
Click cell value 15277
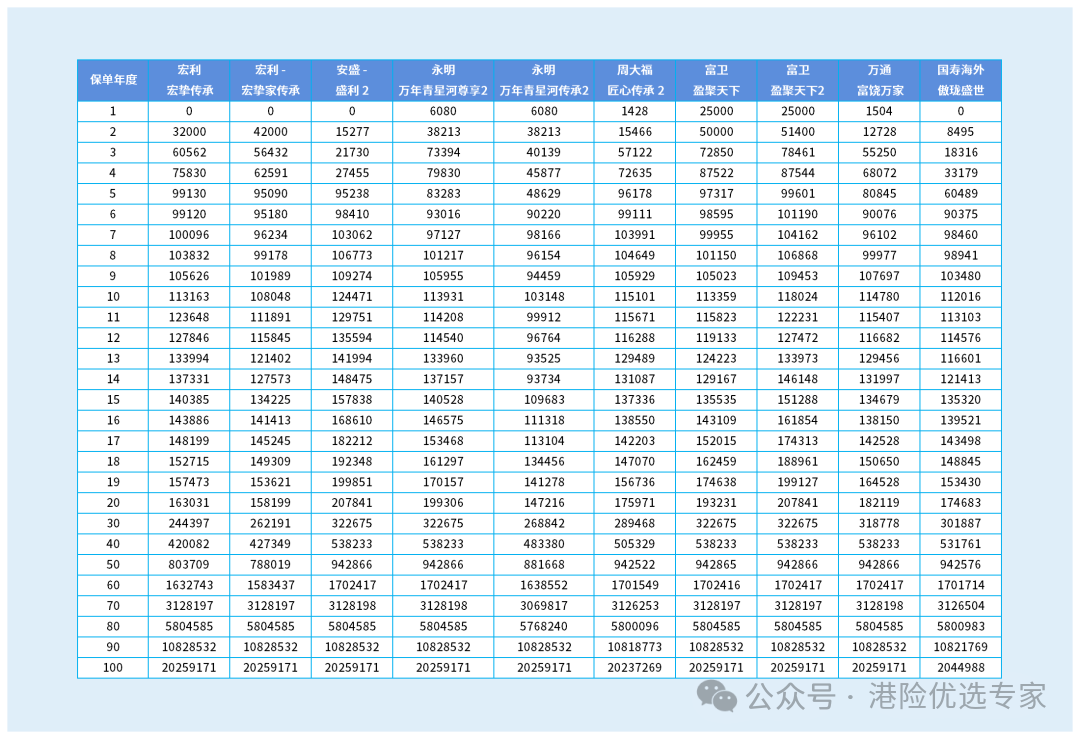pos(352,132)
